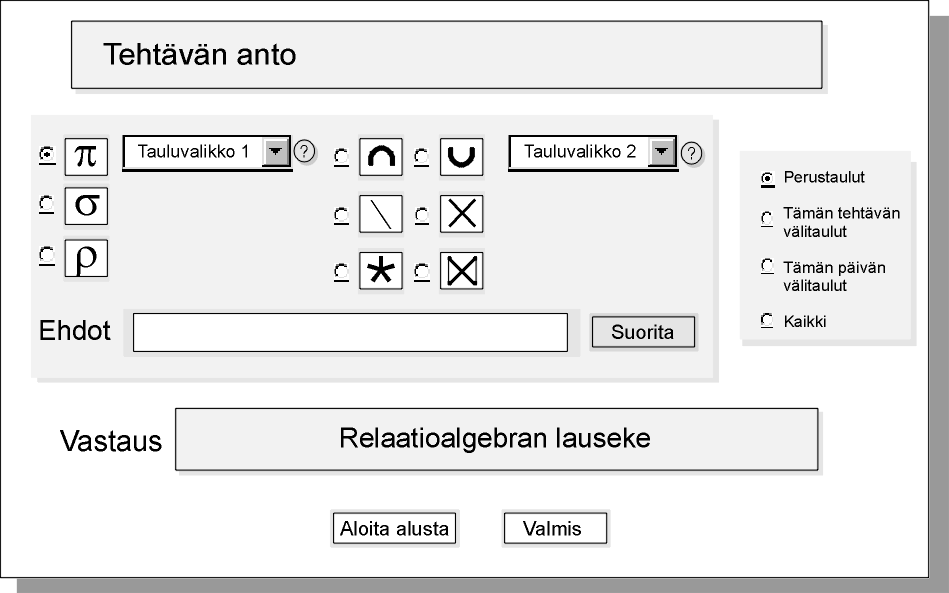Select the natural join asterisk icon

click(x=381, y=270)
